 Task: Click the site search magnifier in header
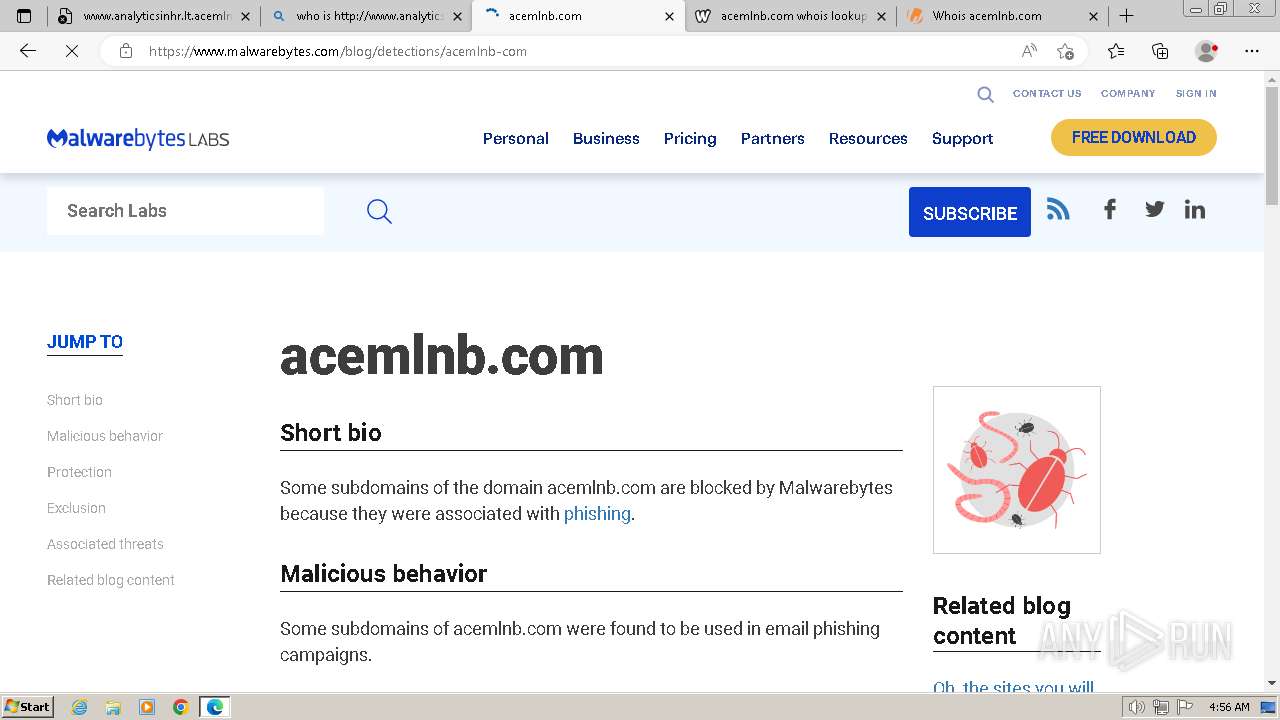(985, 94)
